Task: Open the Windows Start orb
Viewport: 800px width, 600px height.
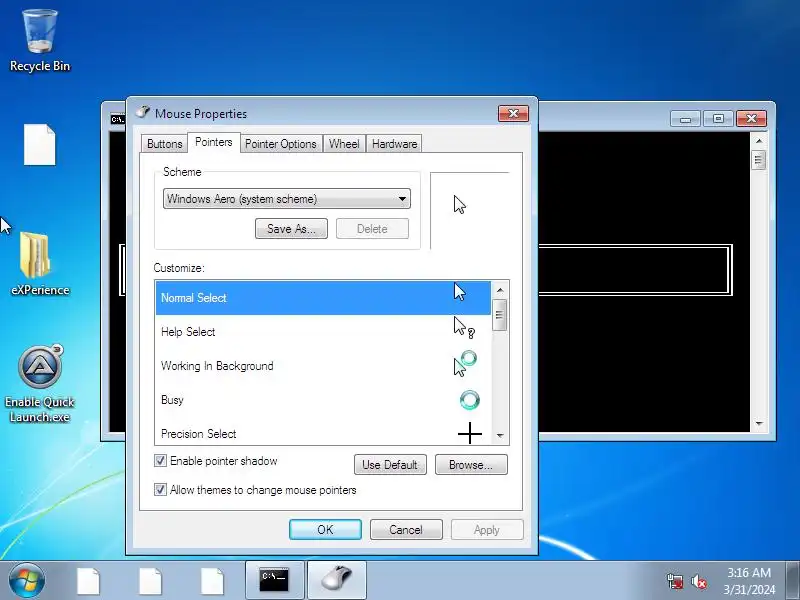Action: click(27, 580)
